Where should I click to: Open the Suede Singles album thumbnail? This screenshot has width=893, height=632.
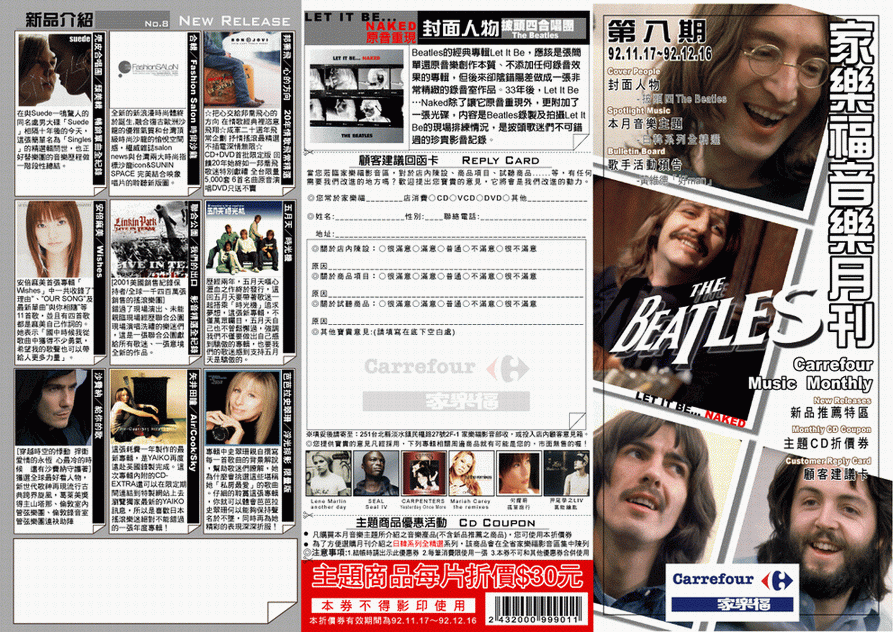tap(55, 69)
